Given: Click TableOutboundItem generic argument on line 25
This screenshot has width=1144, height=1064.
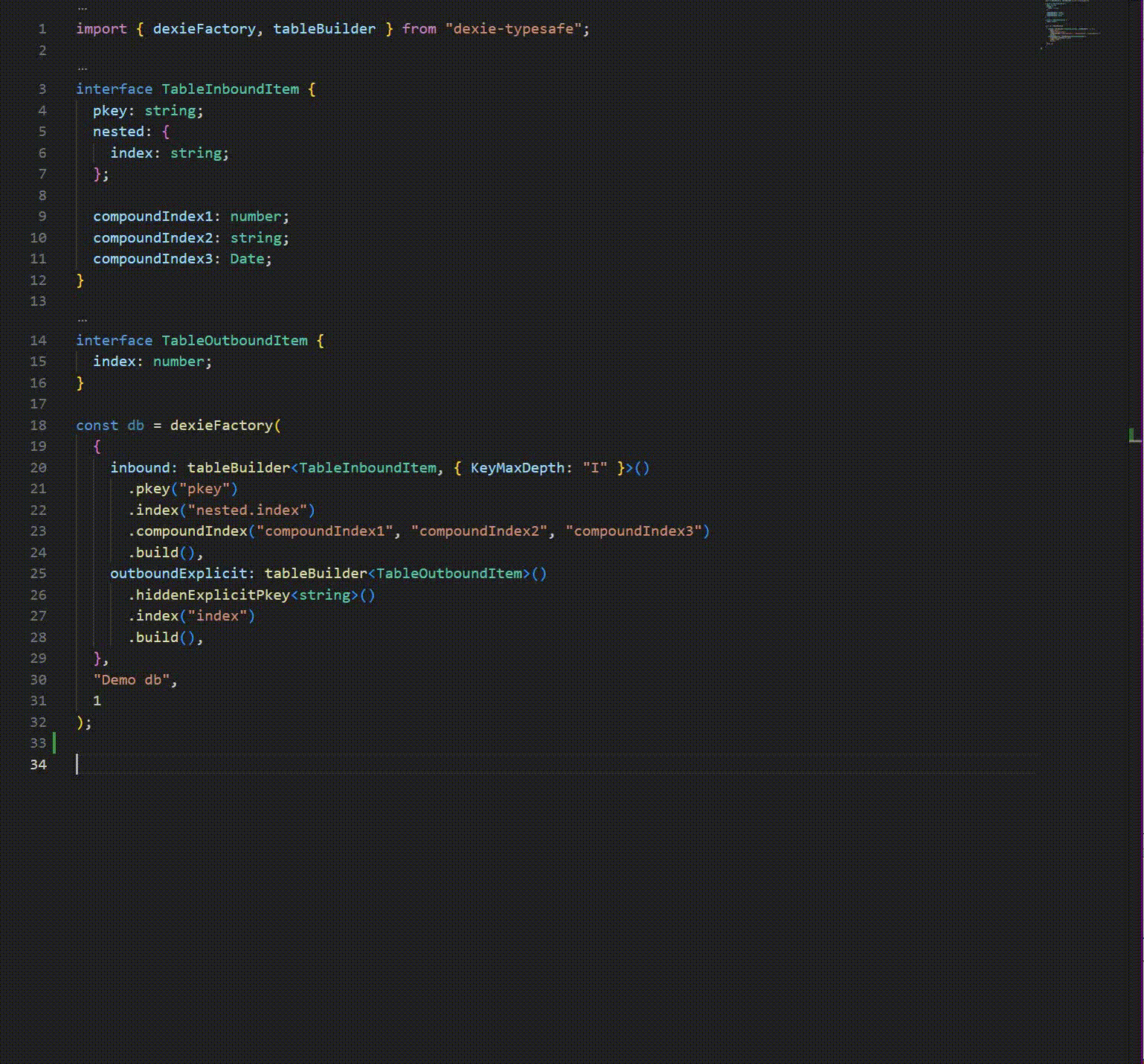Looking at the screenshot, I should [x=449, y=574].
